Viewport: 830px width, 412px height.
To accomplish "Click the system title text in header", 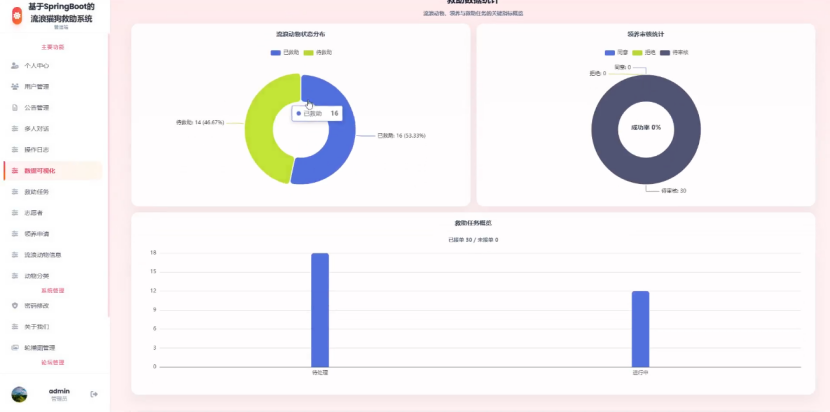I will point(60,13).
